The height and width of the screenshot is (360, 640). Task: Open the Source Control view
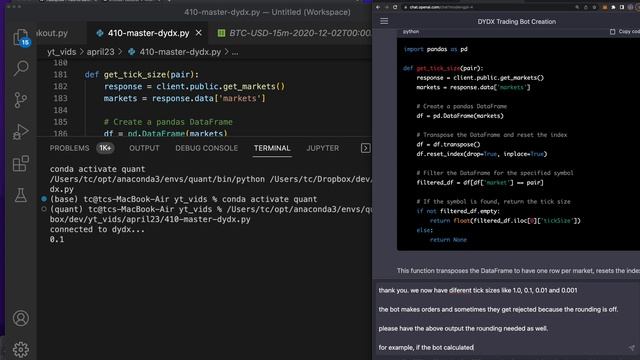[21, 100]
